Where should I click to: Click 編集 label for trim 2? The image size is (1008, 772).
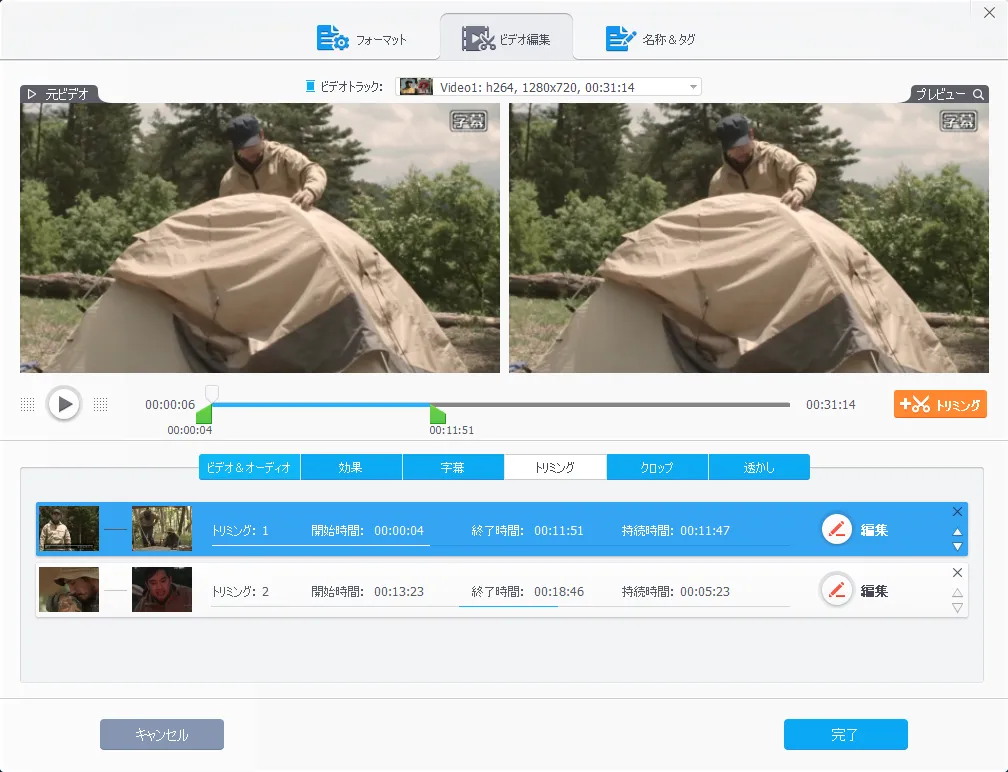(874, 591)
